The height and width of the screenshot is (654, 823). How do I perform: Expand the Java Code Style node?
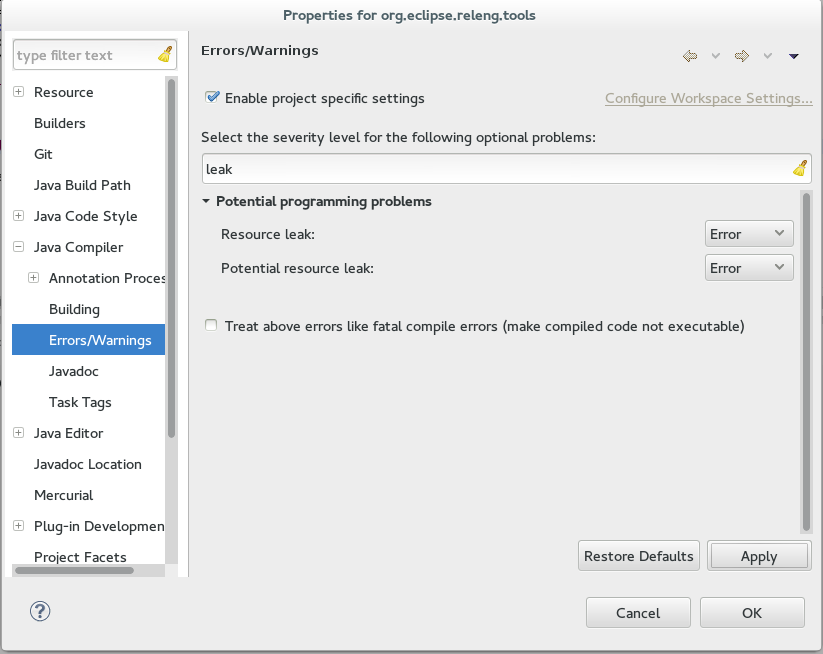click(18, 216)
